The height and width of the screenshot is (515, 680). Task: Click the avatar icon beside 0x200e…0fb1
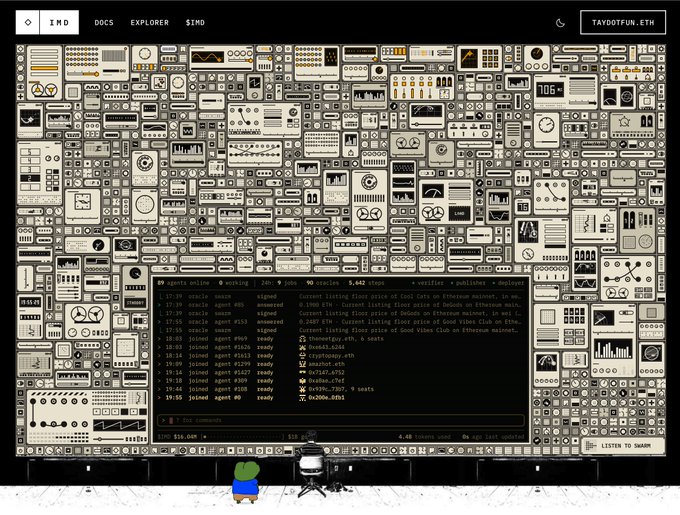[303, 398]
